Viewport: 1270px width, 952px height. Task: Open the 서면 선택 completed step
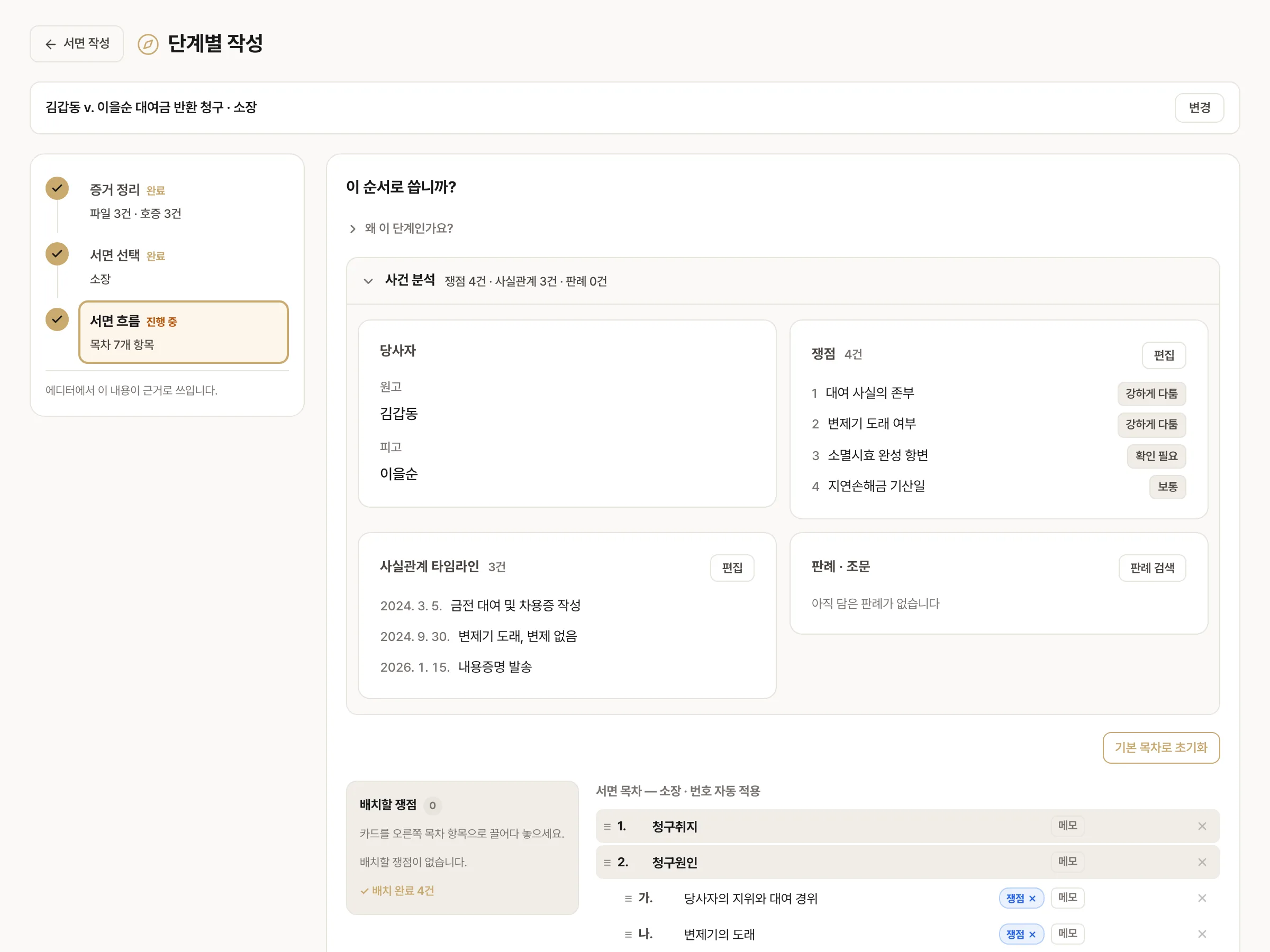pyautogui.click(x=183, y=266)
